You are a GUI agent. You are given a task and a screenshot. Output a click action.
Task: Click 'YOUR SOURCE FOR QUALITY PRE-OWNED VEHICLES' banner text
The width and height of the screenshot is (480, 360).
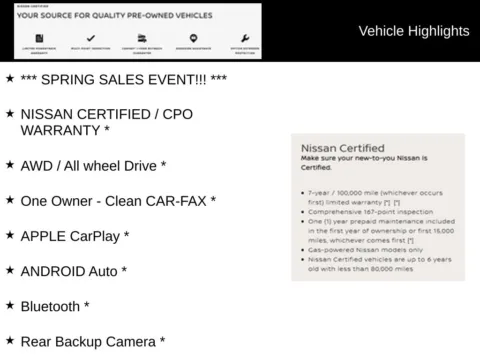[115, 15]
